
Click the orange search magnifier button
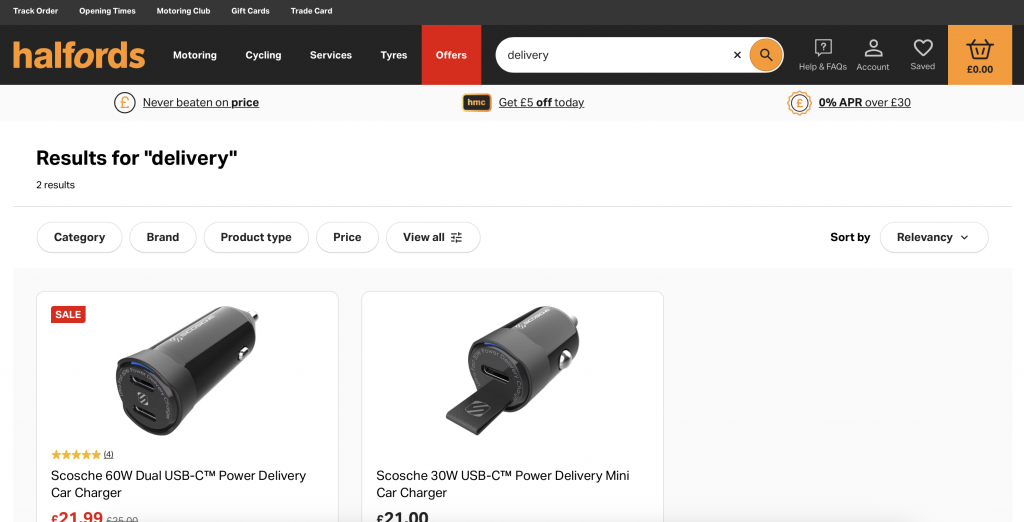[x=766, y=55]
